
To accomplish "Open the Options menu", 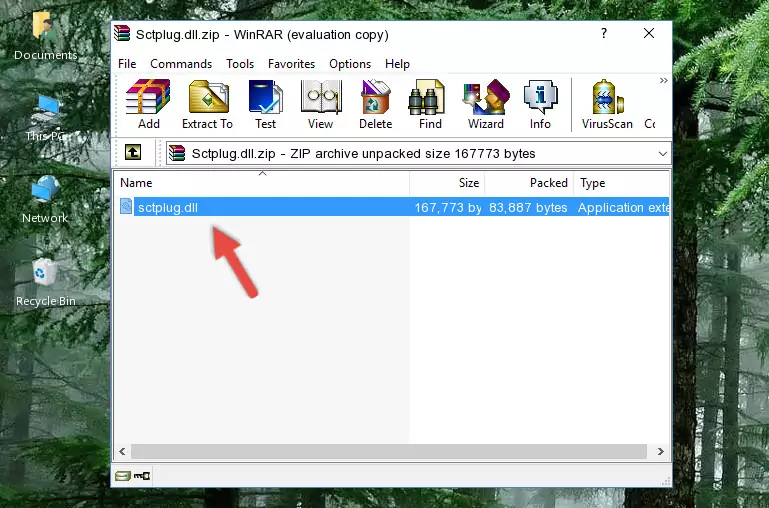I will (x=350, y=64).
